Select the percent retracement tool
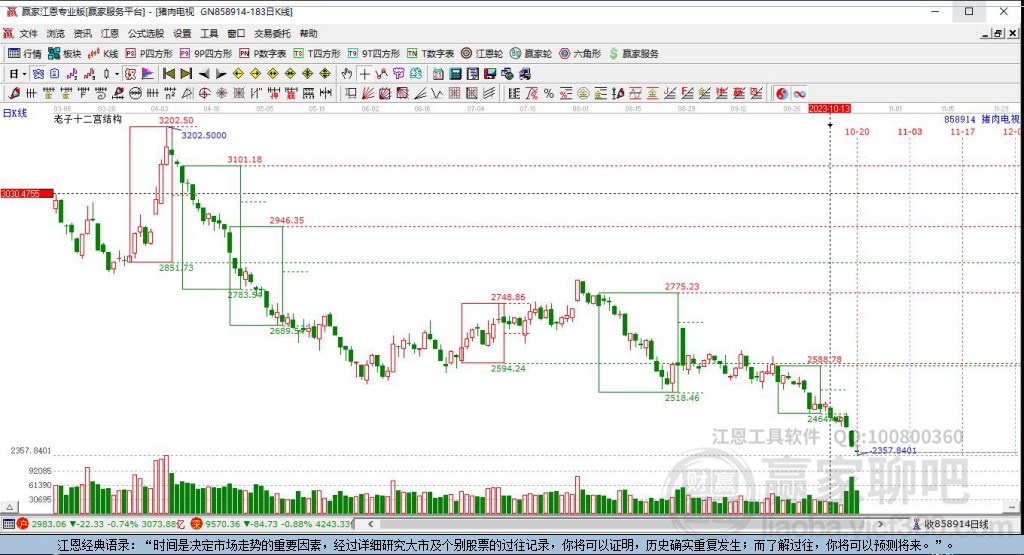 [x=549, y=93]
